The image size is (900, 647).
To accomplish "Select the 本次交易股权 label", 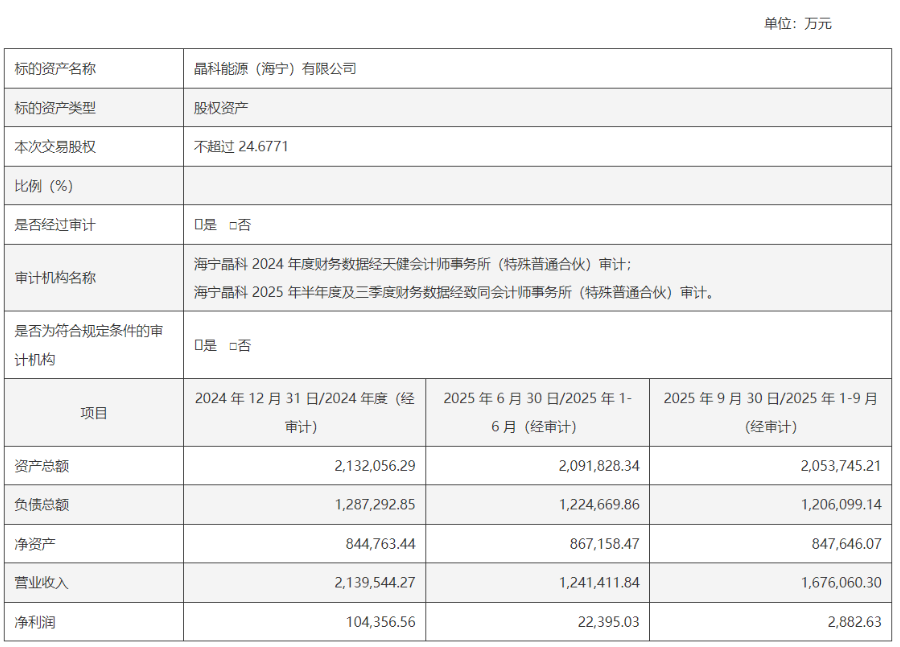I will [55, 147].
